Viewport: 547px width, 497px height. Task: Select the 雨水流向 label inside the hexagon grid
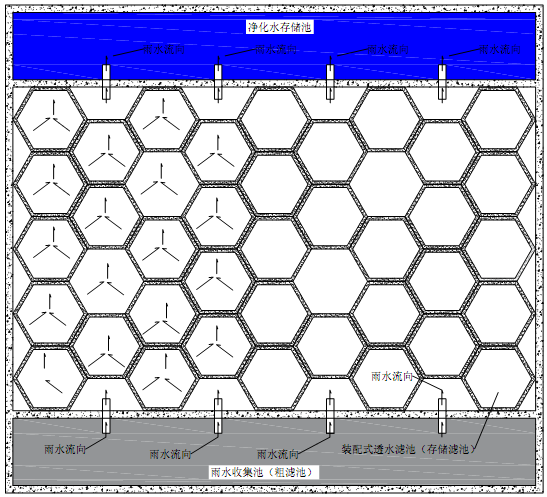click(x=392, y=376)
